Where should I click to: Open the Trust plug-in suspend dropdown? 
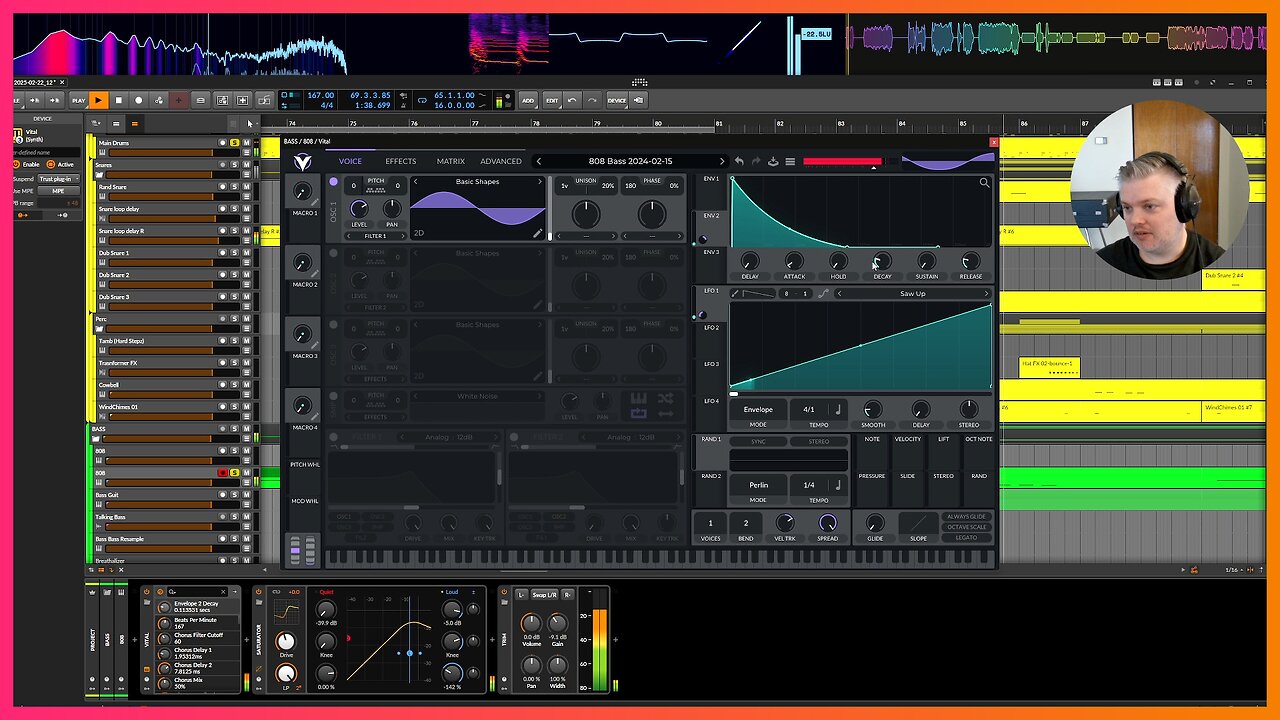pos(59,178)
